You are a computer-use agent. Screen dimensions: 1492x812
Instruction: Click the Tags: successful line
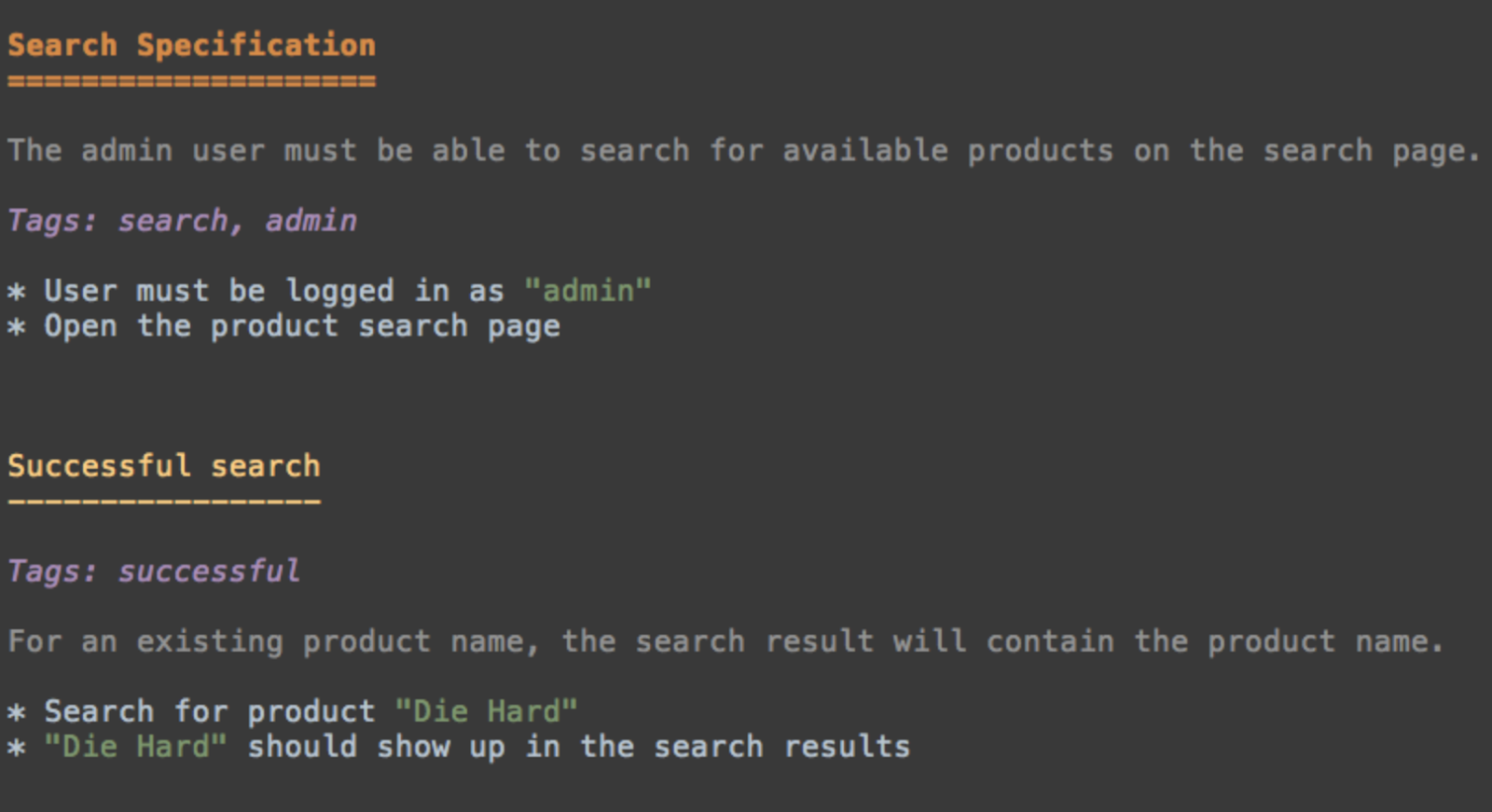tap(154, 571)
